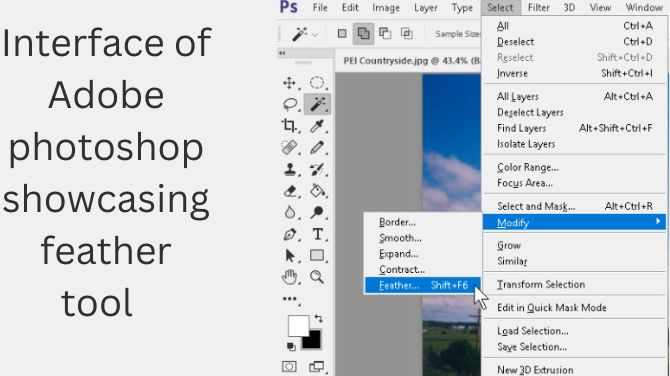Screen dimensions: 670x376
Task: Select the Blur tool
Action: pos(290,212)
